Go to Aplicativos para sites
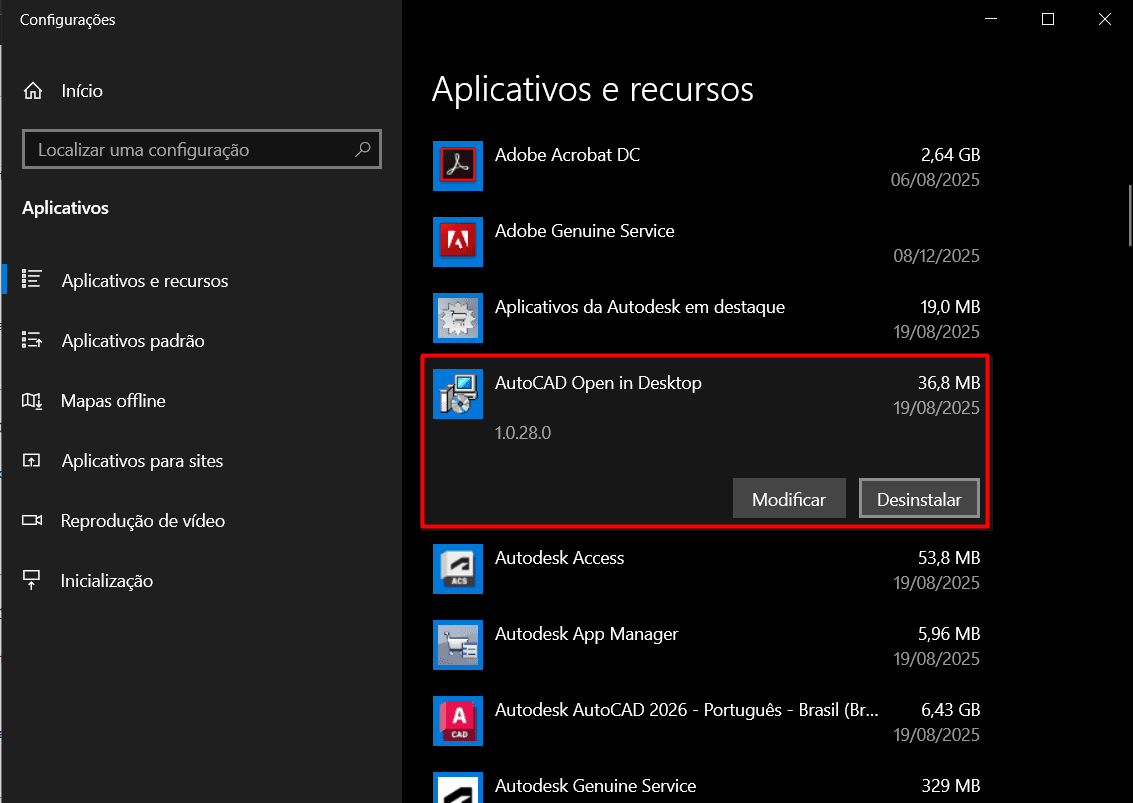This screenshot has width=1133, height=803. coord(142,461)
